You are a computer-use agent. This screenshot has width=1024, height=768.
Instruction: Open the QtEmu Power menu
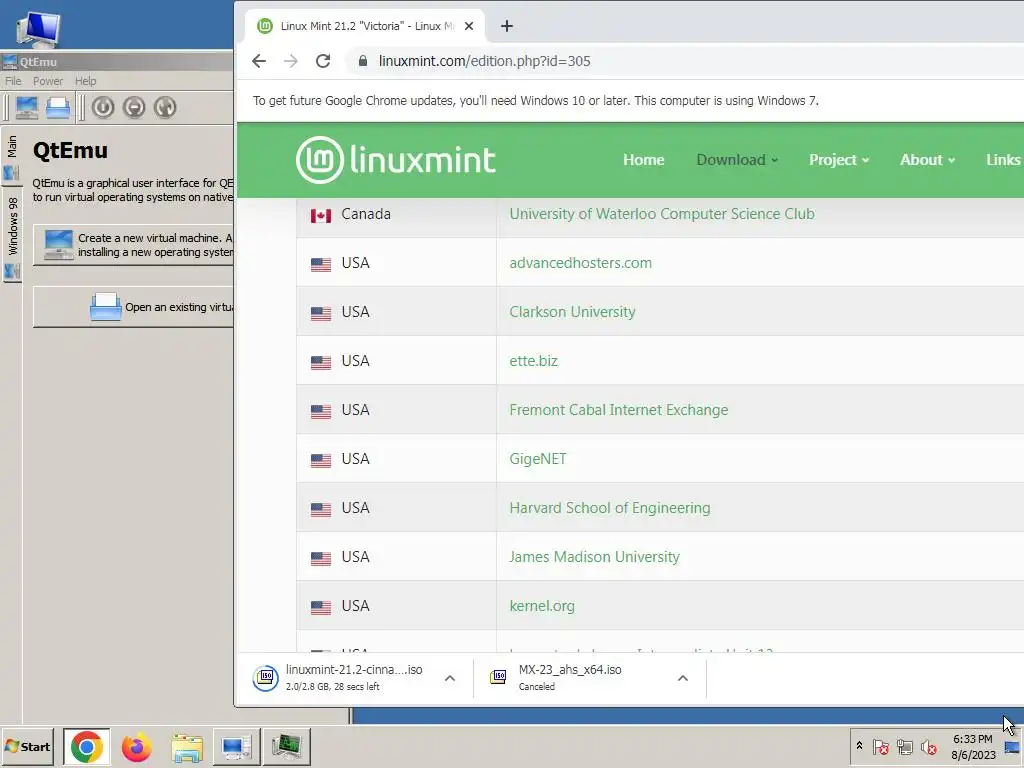[48, 81]
